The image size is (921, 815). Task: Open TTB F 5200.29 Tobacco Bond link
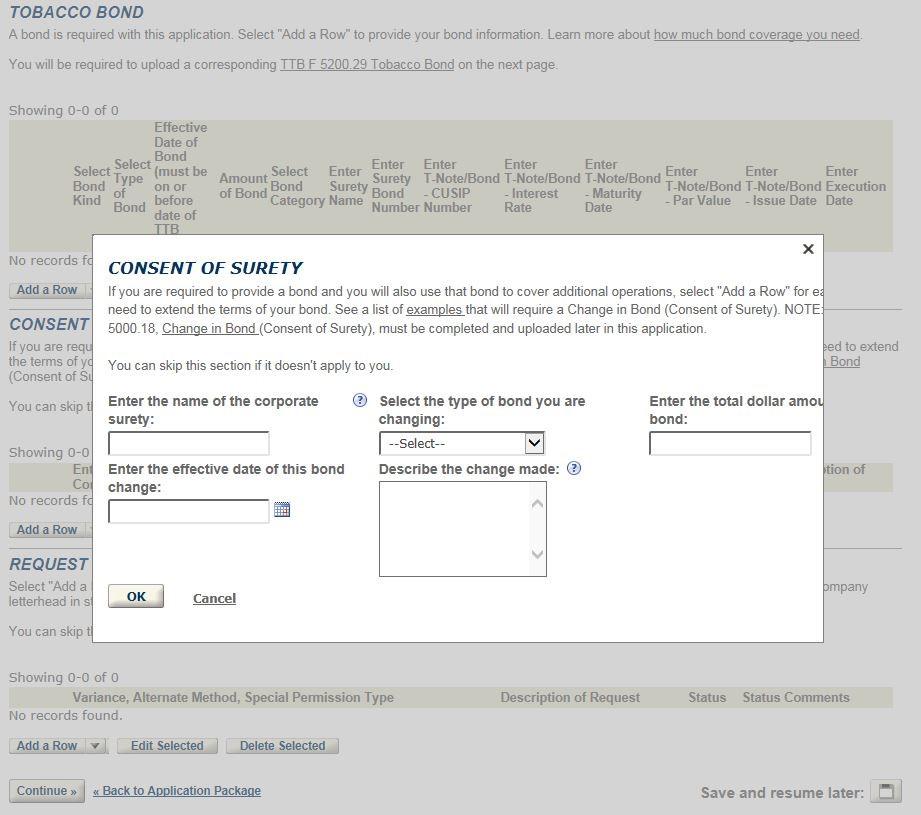click(x=367, y=65)
